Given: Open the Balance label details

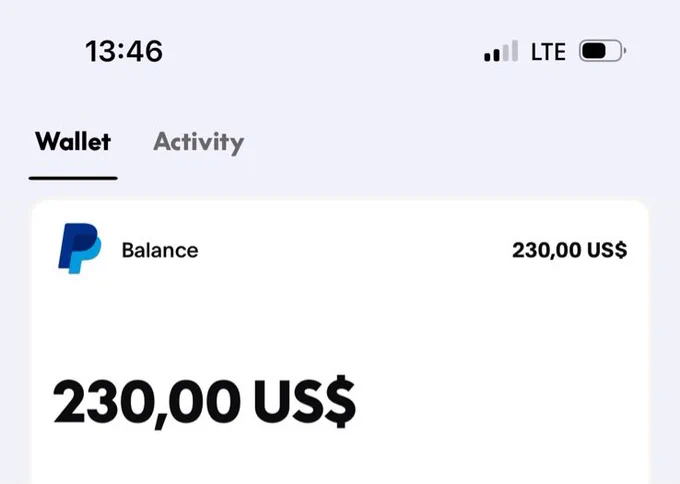Looking at the screenshot, I should pyautogui.click(x=160, y=250).
